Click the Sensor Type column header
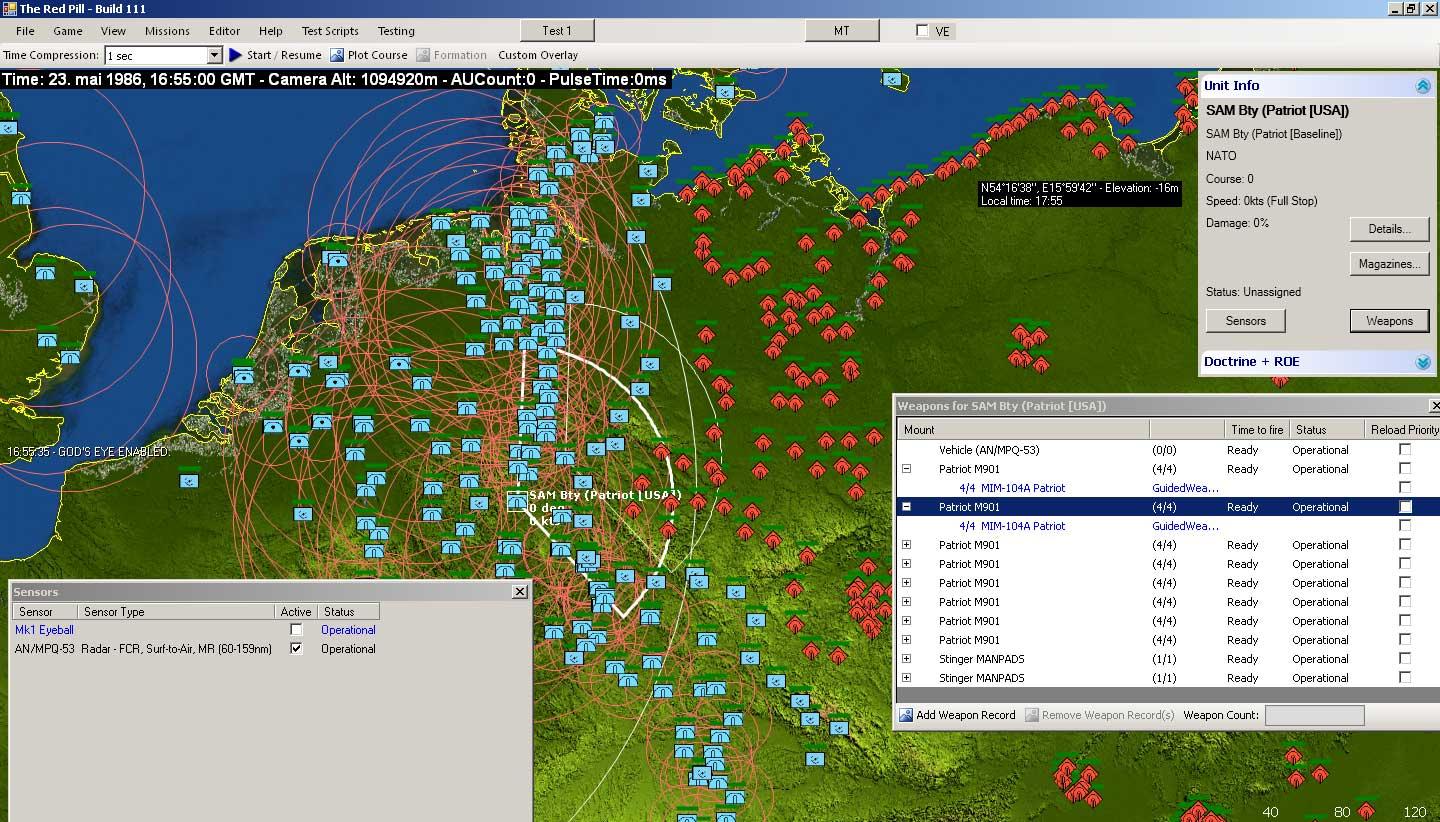This screenshot has height=822, width=1440. point(177,611)
